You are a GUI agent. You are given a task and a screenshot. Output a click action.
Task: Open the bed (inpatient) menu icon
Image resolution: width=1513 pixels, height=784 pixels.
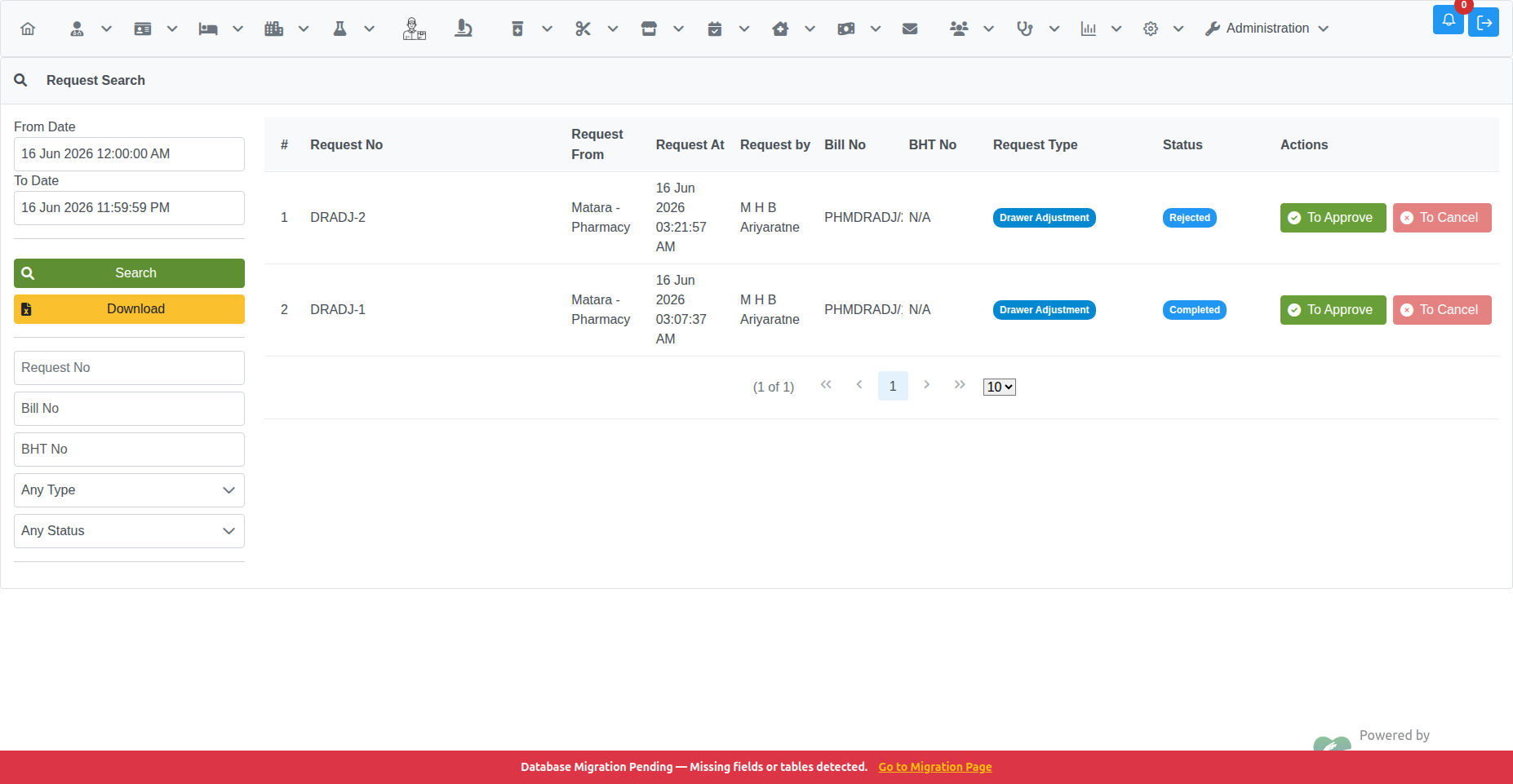pyautogui.click(x=208, y=29)
